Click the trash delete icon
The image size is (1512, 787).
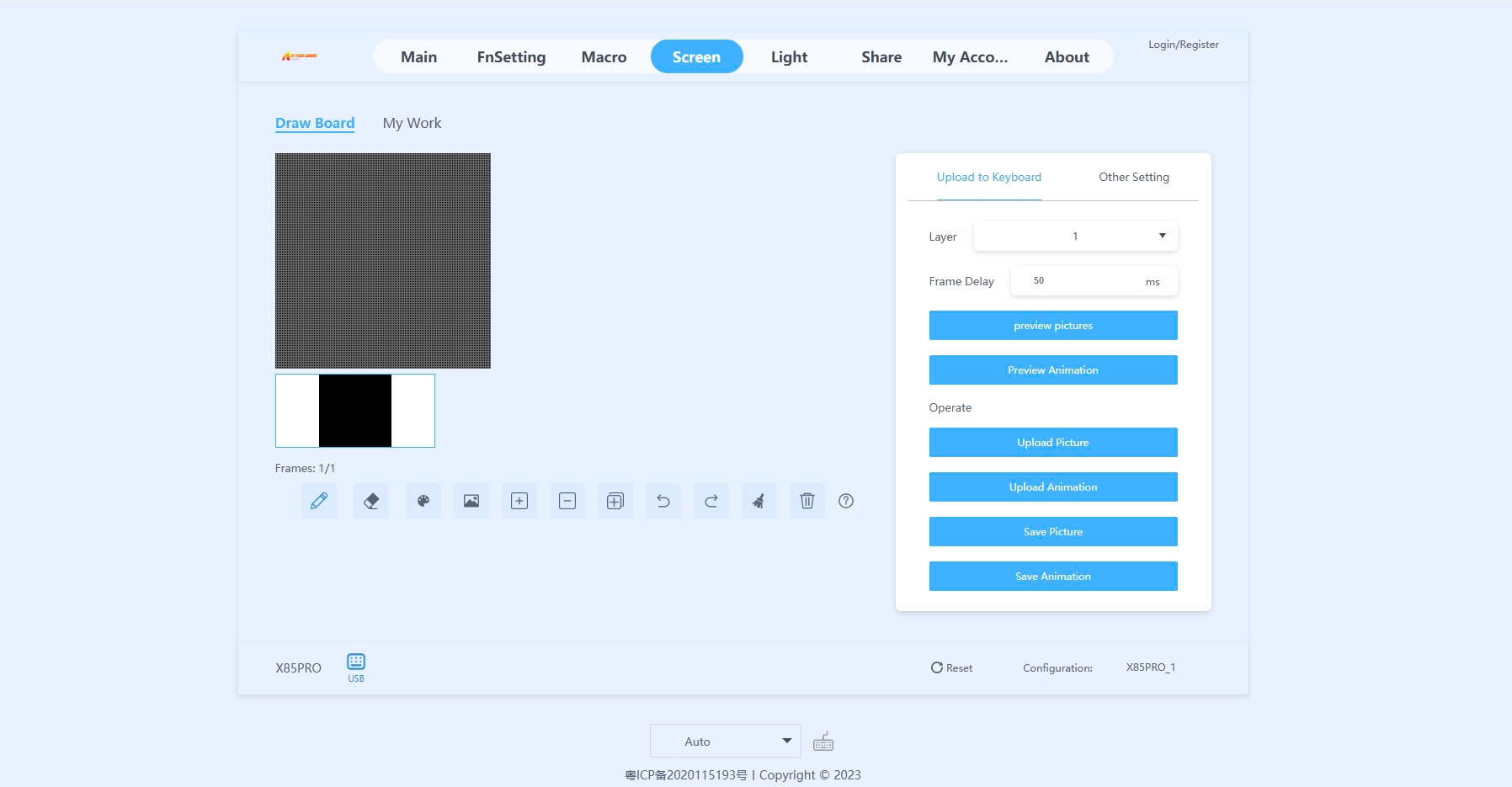(x=807, y=501)
